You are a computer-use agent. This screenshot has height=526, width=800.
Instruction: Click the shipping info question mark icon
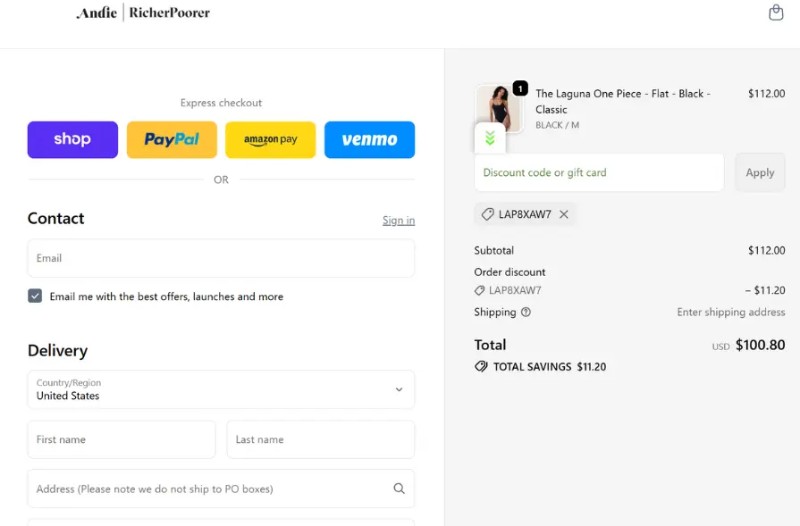tap(526, 312)
